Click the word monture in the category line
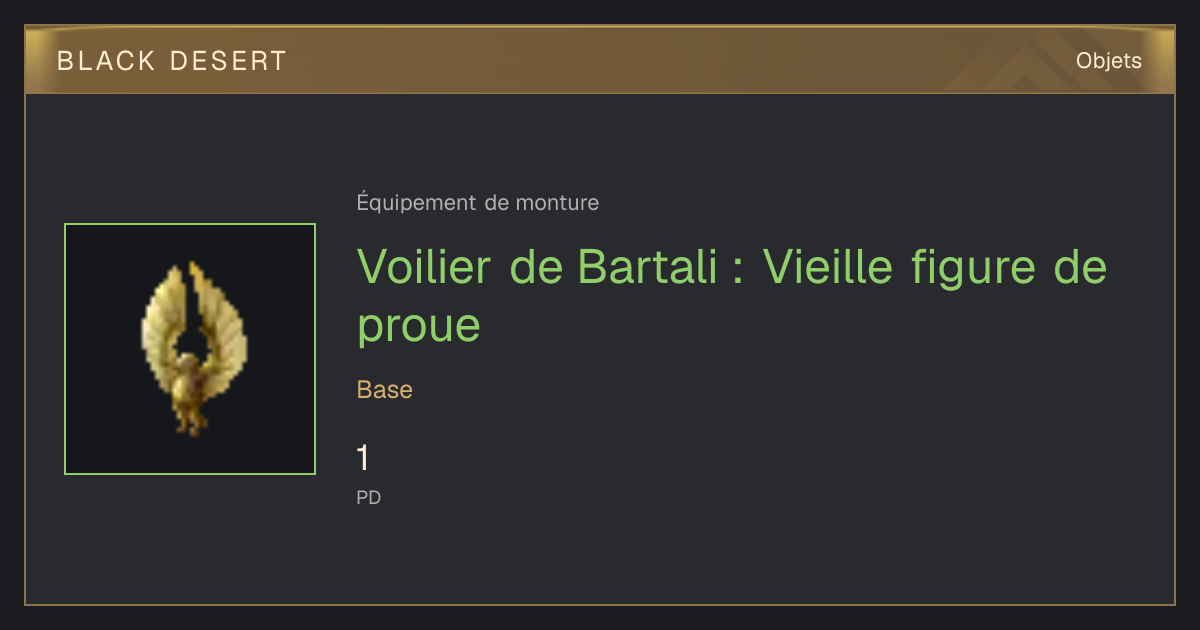Screen dimensions: 1200x630 (557, 203)
